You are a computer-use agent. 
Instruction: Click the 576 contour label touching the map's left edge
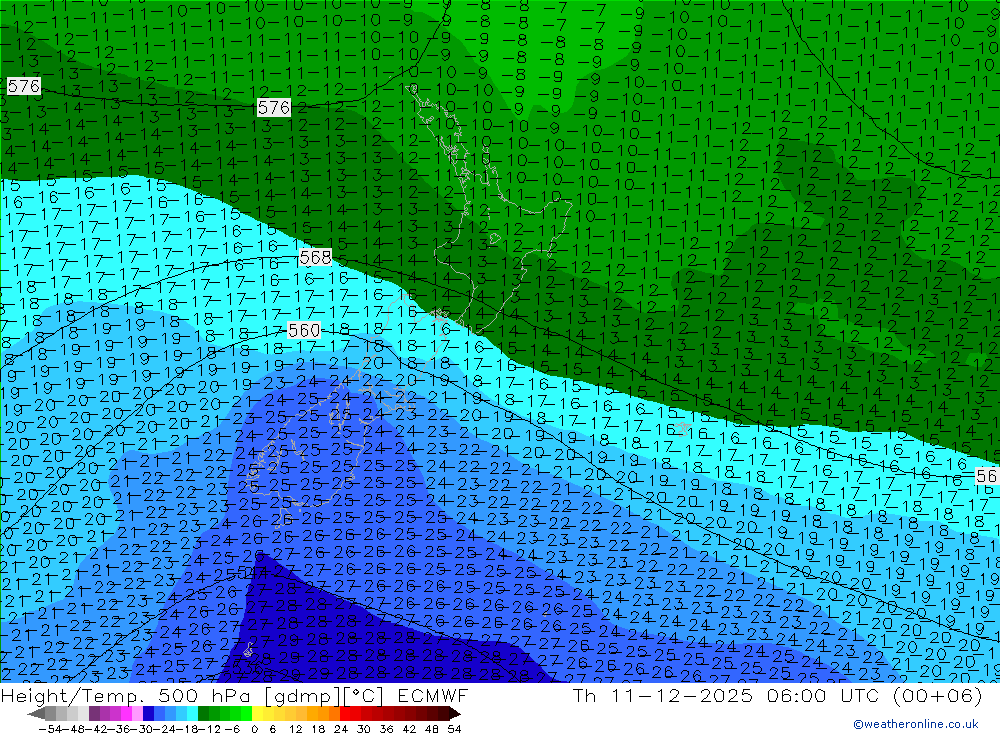coord(22,87)
